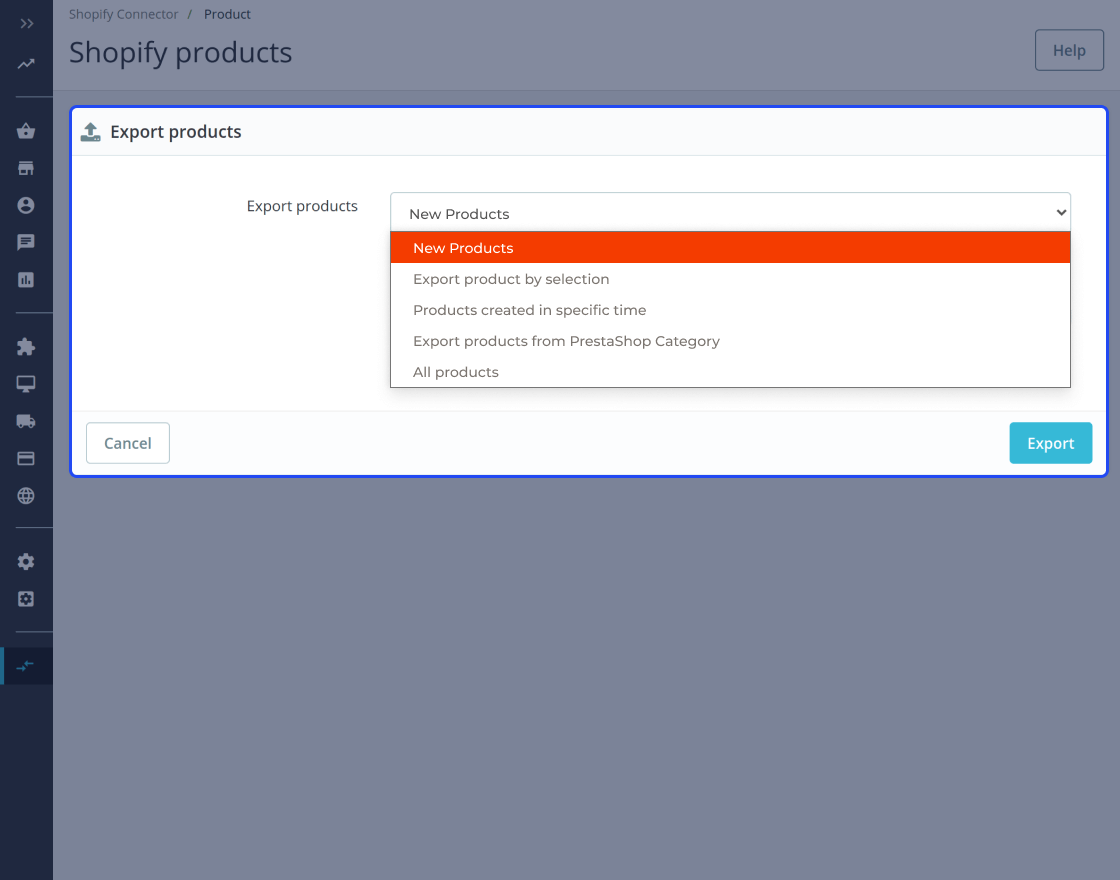
Task: Choose Export product by selection option
Action: [x=730, y=279]
